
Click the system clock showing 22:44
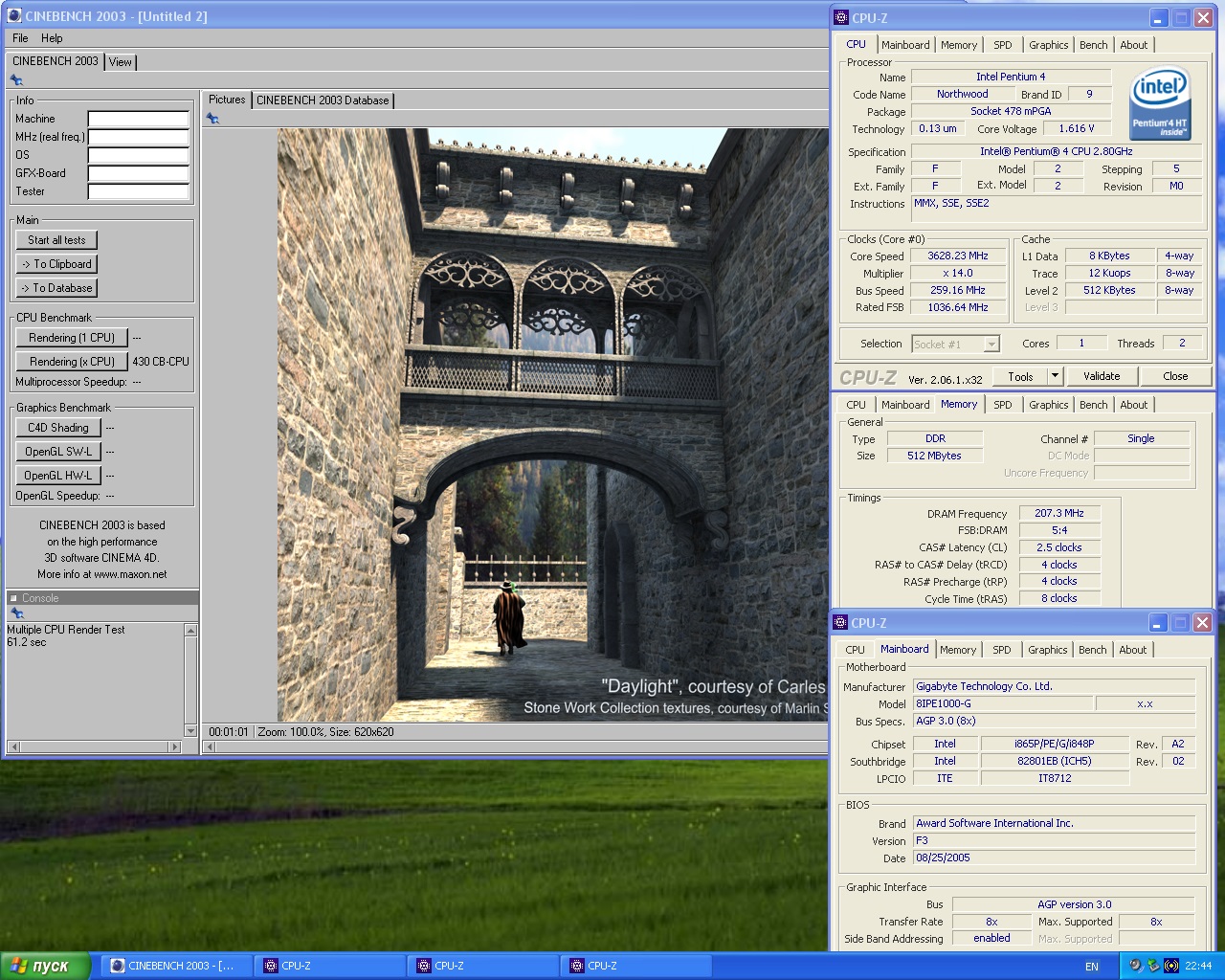click(1198, 967)
